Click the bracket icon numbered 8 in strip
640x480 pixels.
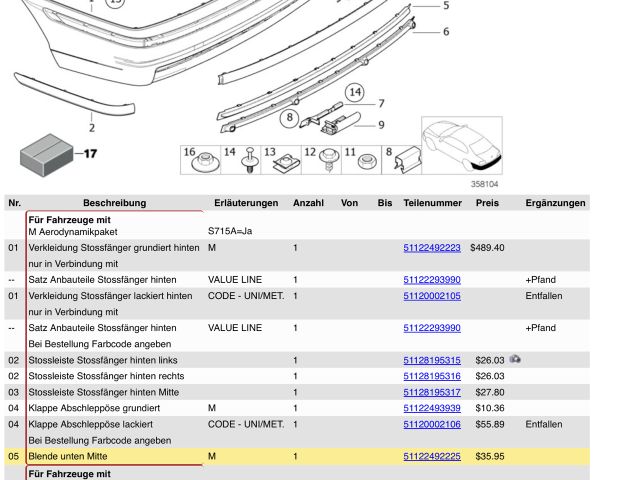(408, 160)
